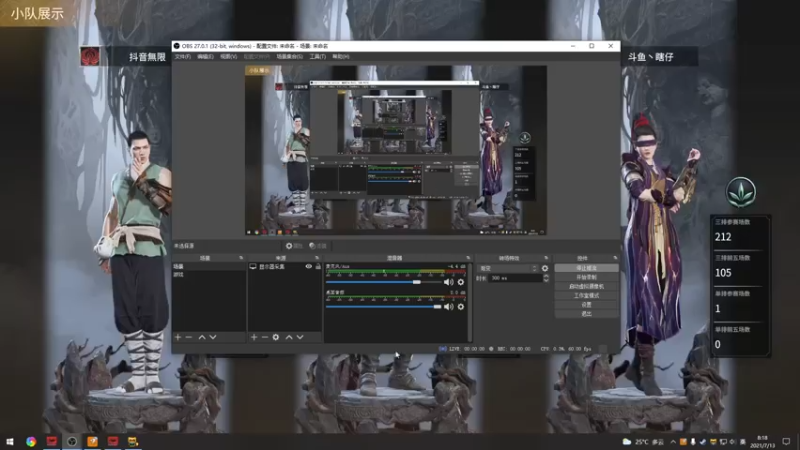Image resolution: width=800 pixels, height=450 pixels.
Task: Click Properties gear button above panels
Action: pos(293,246)
